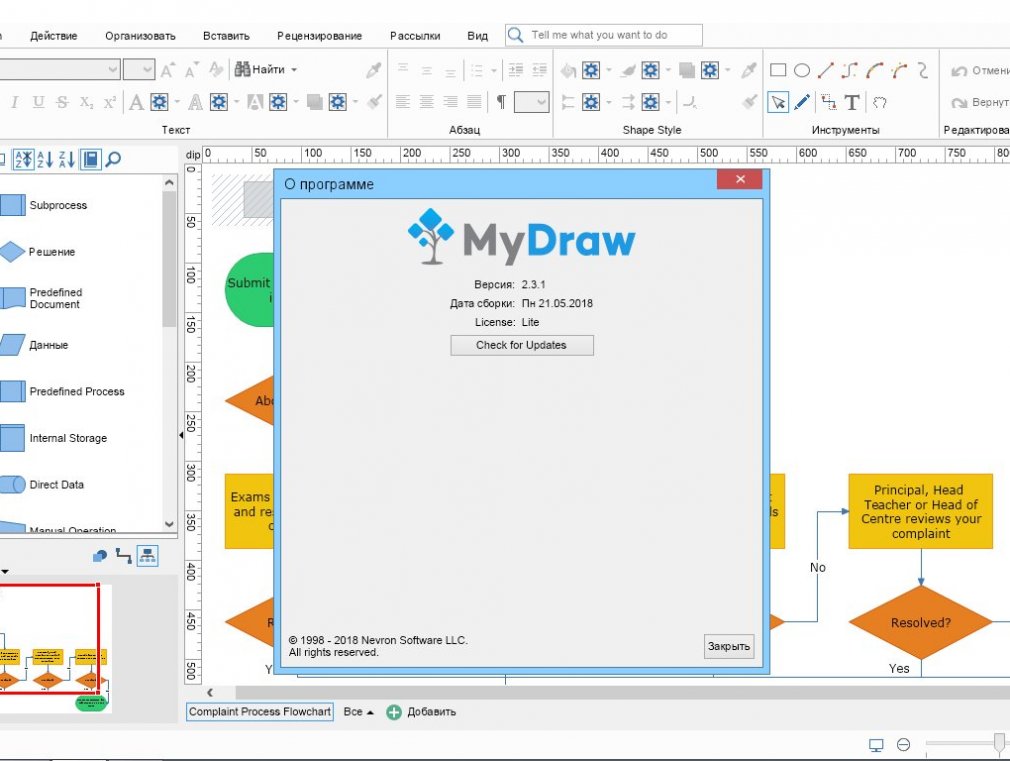
Task: Collapse the library panel splitter arrow
Action: click(x=181, y=436)
